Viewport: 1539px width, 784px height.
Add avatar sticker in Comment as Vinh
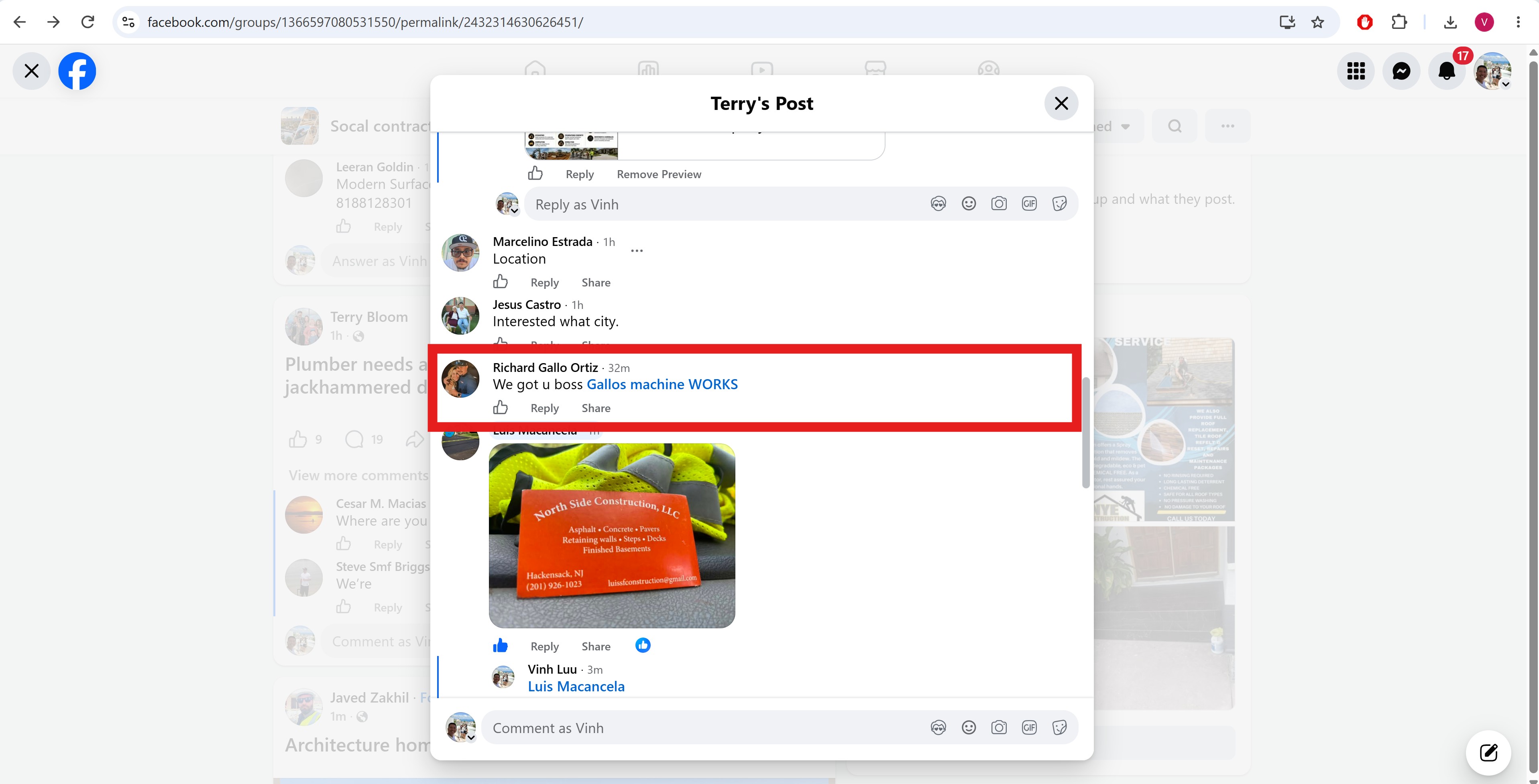(938, 727)
